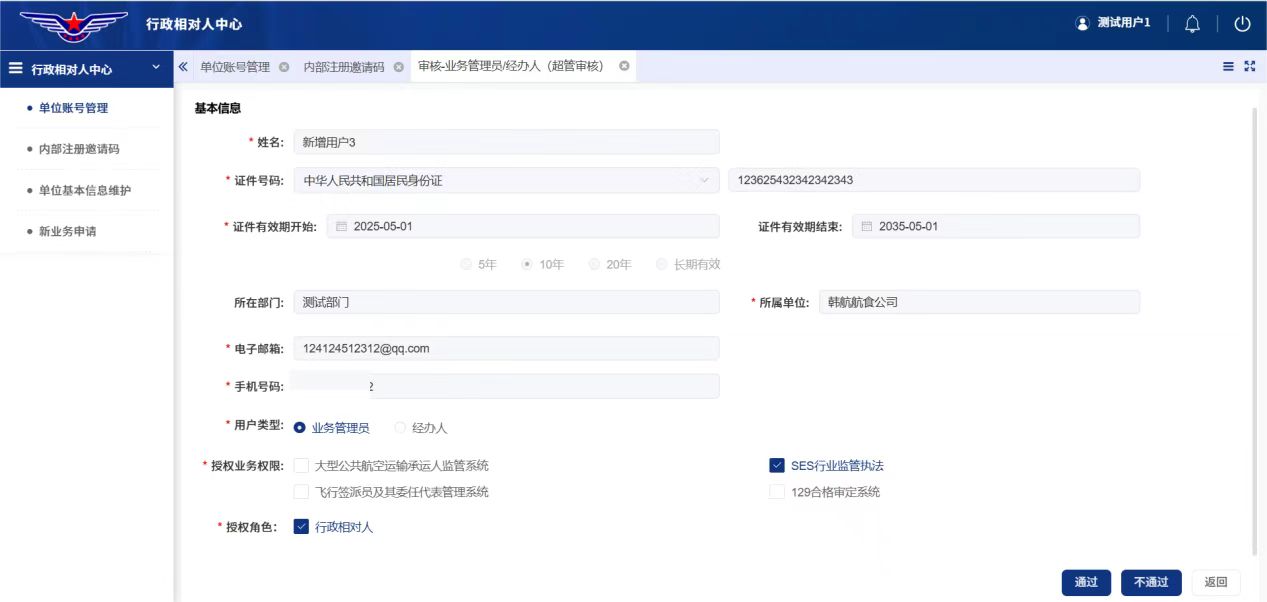Click calendar icon in 证件有效期开始 field

point(341,226)
